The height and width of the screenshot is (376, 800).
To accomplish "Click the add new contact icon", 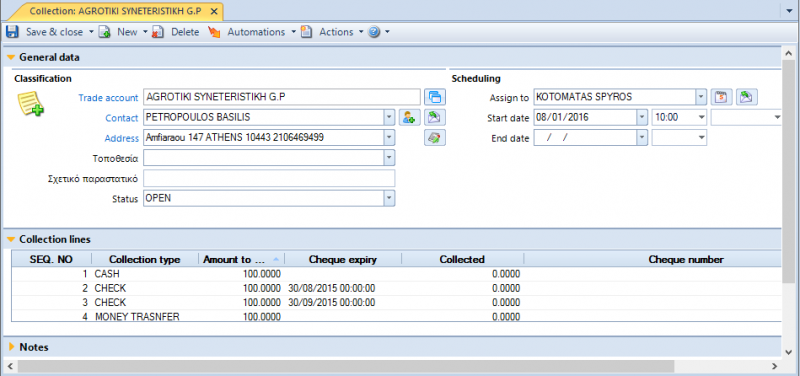I will point(409,117).
